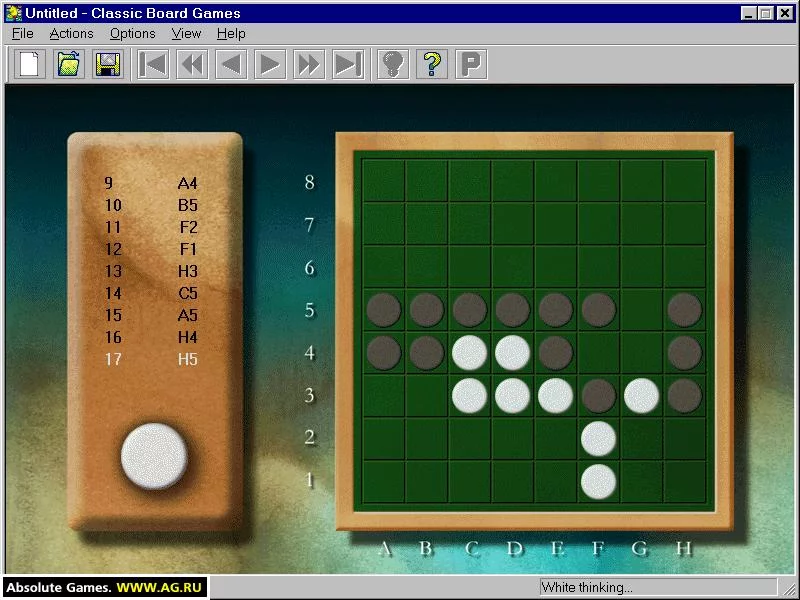The height and width of the screenshot is (600, 800).
Task: Click the white disc on C4
Action: tap(469, 353)
